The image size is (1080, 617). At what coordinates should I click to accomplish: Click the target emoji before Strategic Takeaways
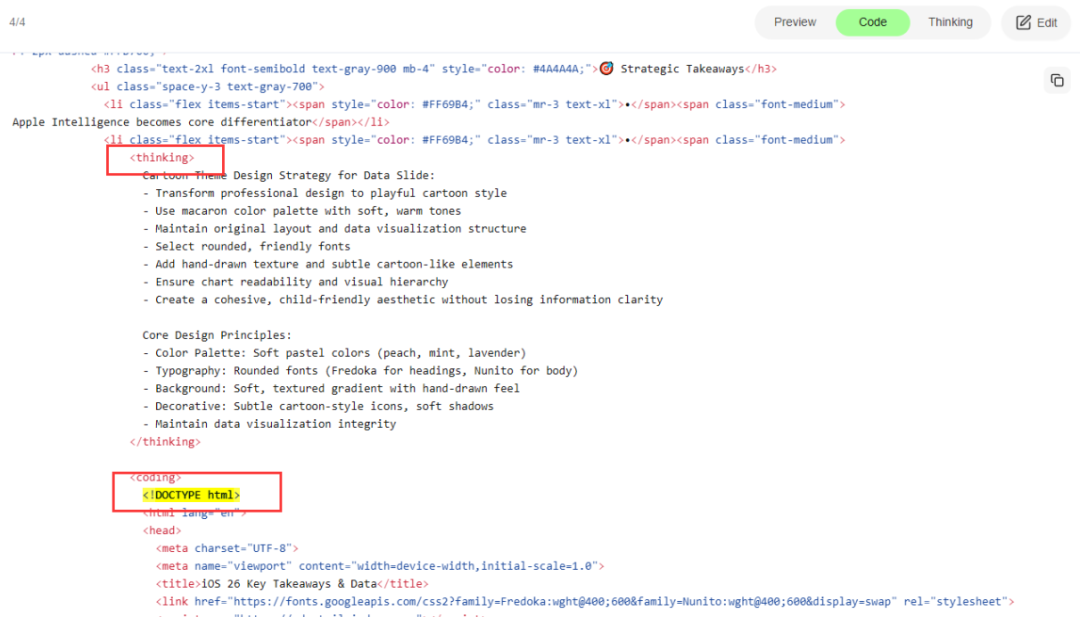pos(606,69)
